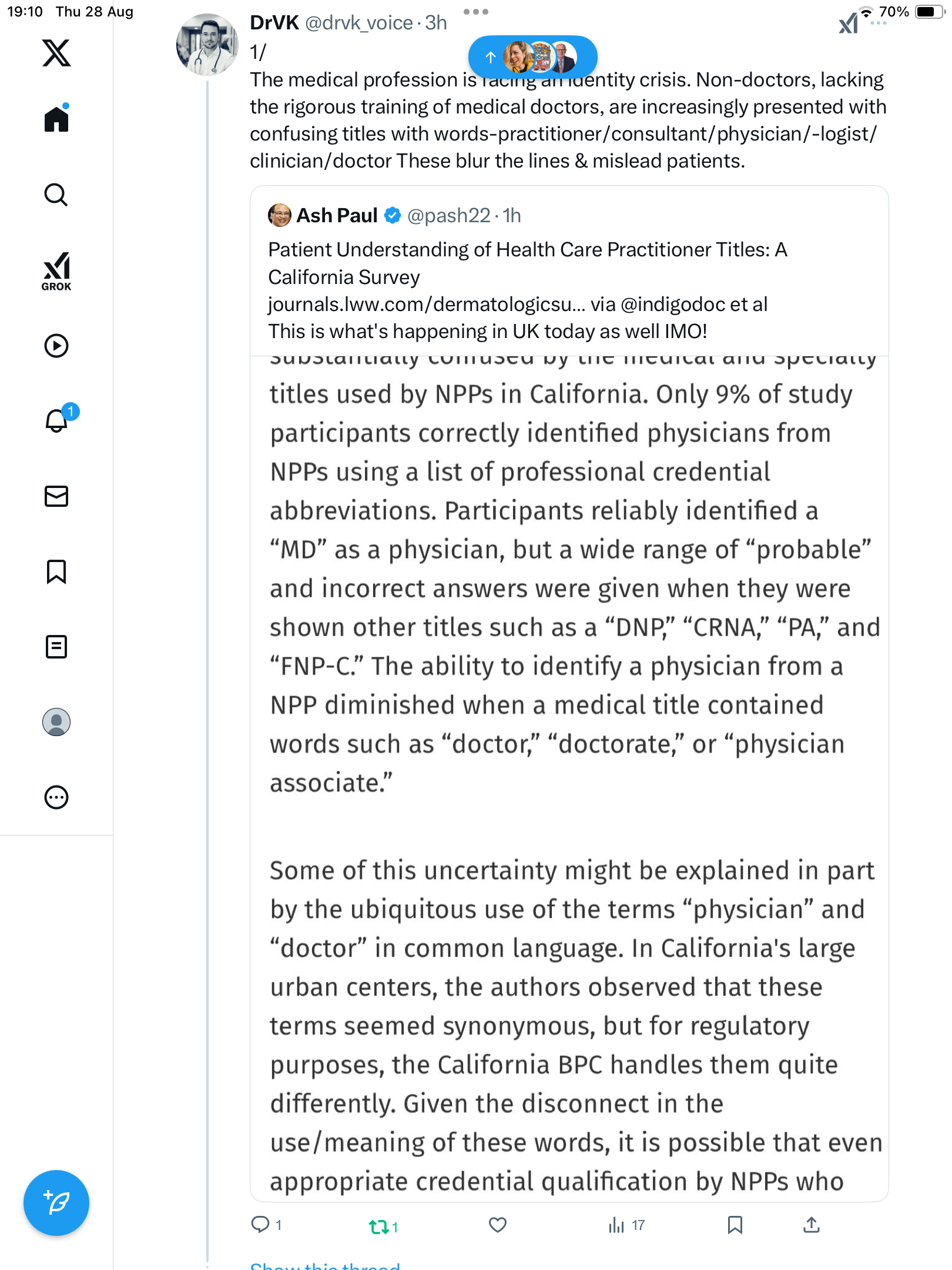Bookmark DrVK's post

735,1225
